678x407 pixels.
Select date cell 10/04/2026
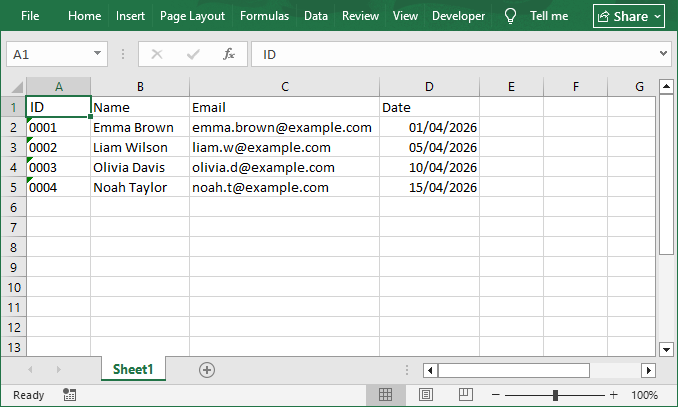[x=429, y=167]
